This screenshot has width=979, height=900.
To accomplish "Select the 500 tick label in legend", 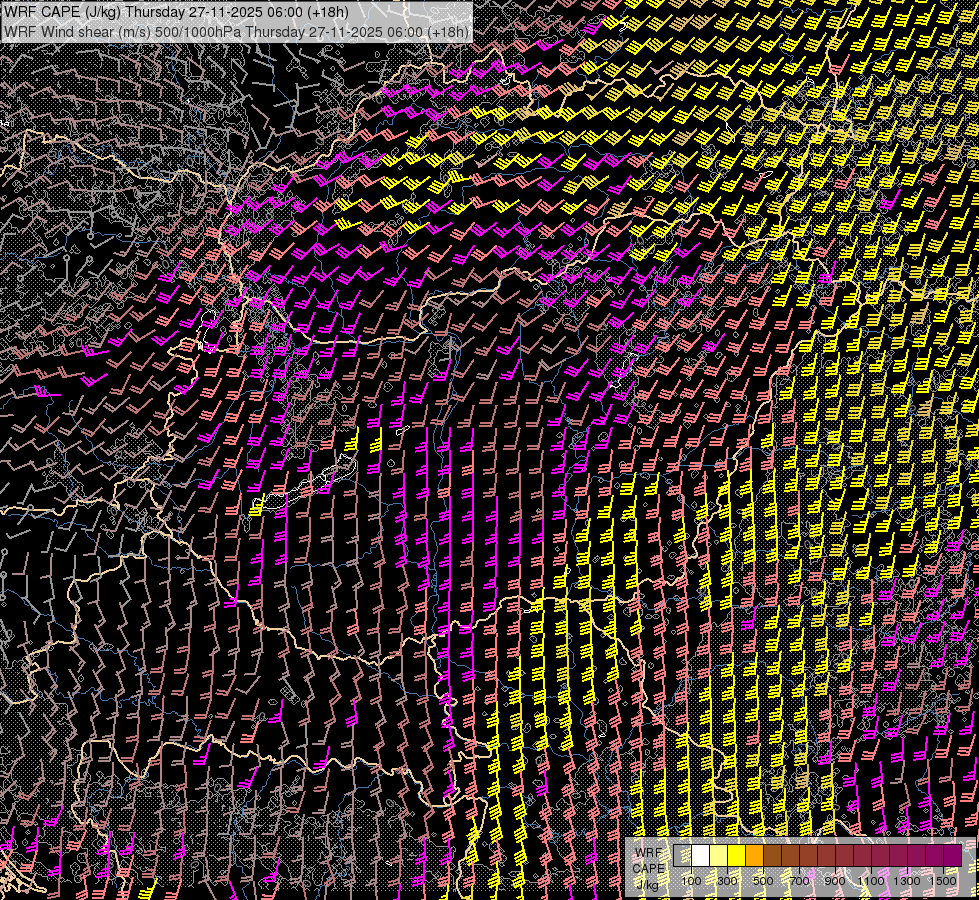I will tap(764, 880).
